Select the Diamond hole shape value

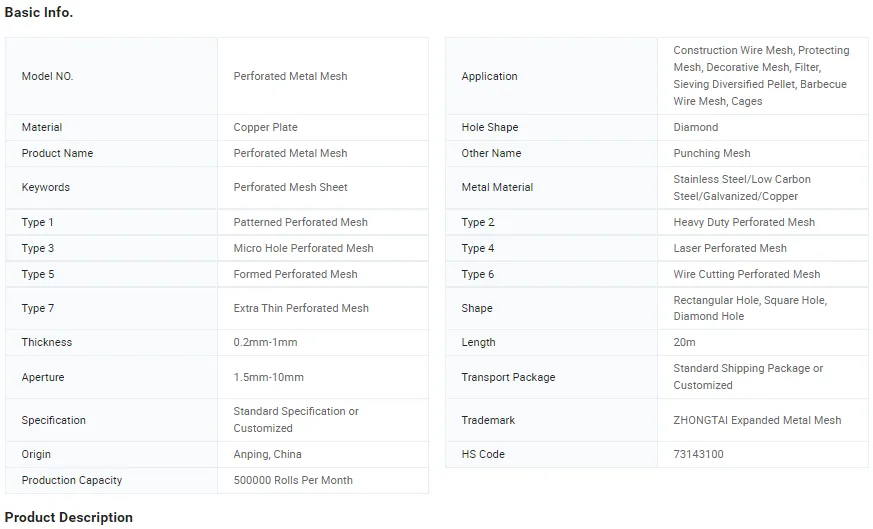[x=695, y=127]
